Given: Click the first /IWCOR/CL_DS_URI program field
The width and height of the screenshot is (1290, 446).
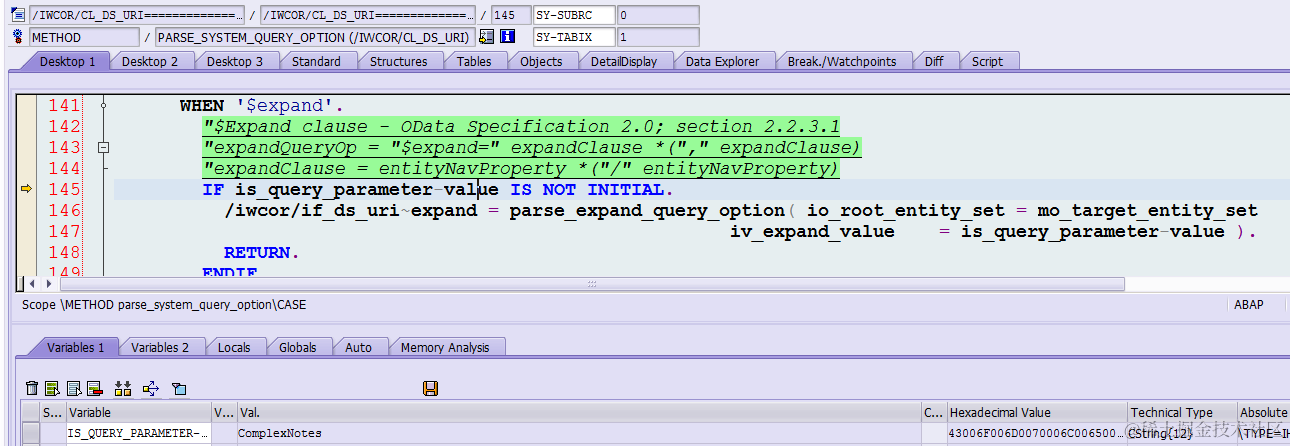Looking at the screenshot, I should 136,15.
